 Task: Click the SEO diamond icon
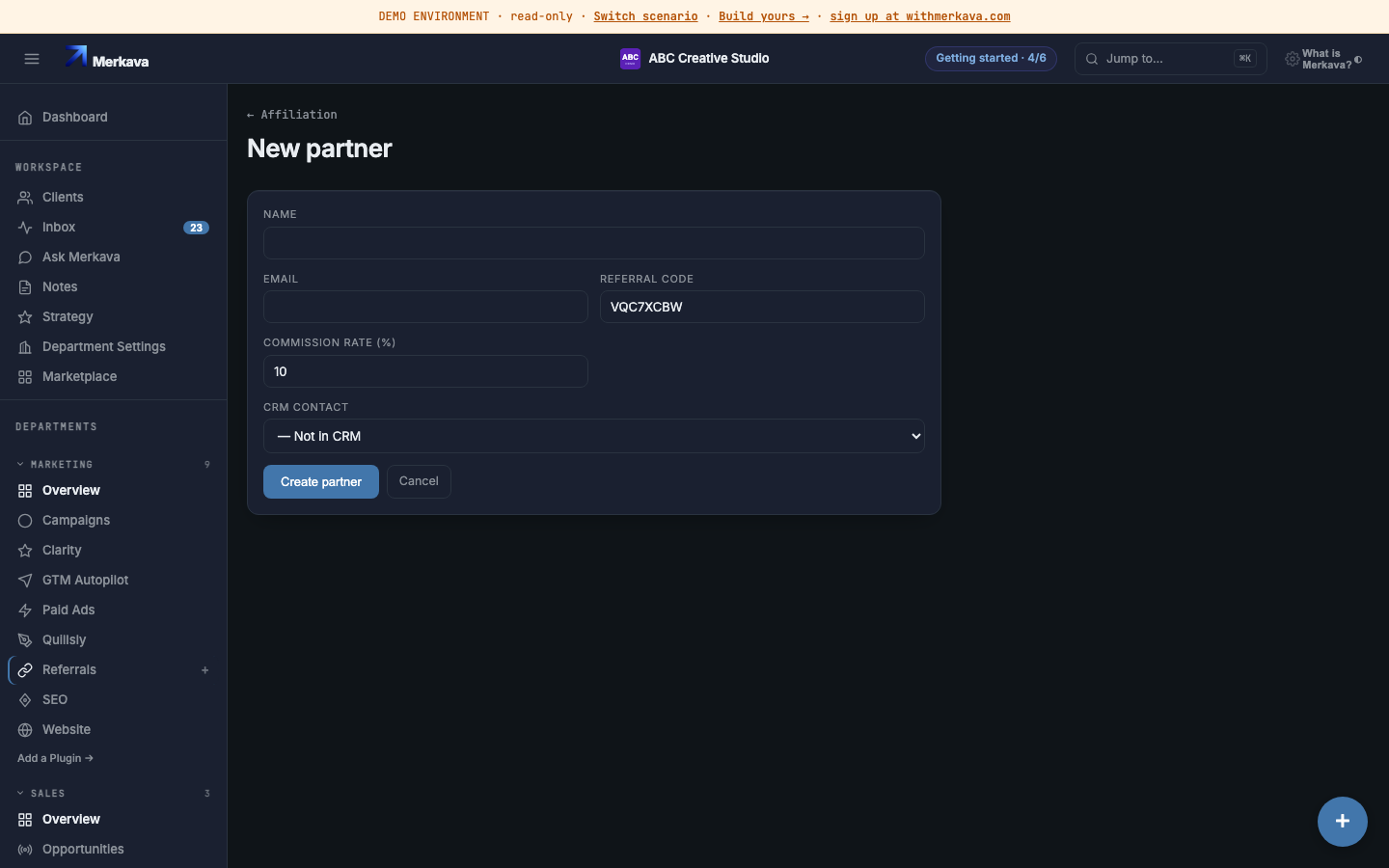(x=25, y=700)
